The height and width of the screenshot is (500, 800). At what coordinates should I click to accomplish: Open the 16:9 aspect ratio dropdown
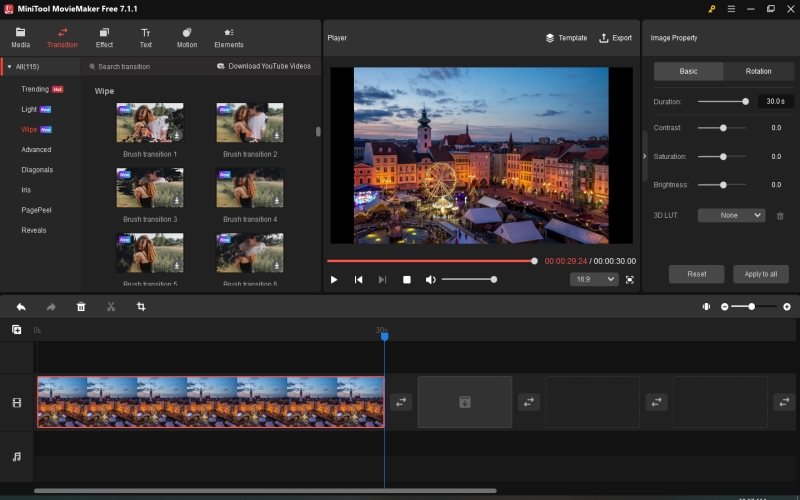click(x=594, y=280)
